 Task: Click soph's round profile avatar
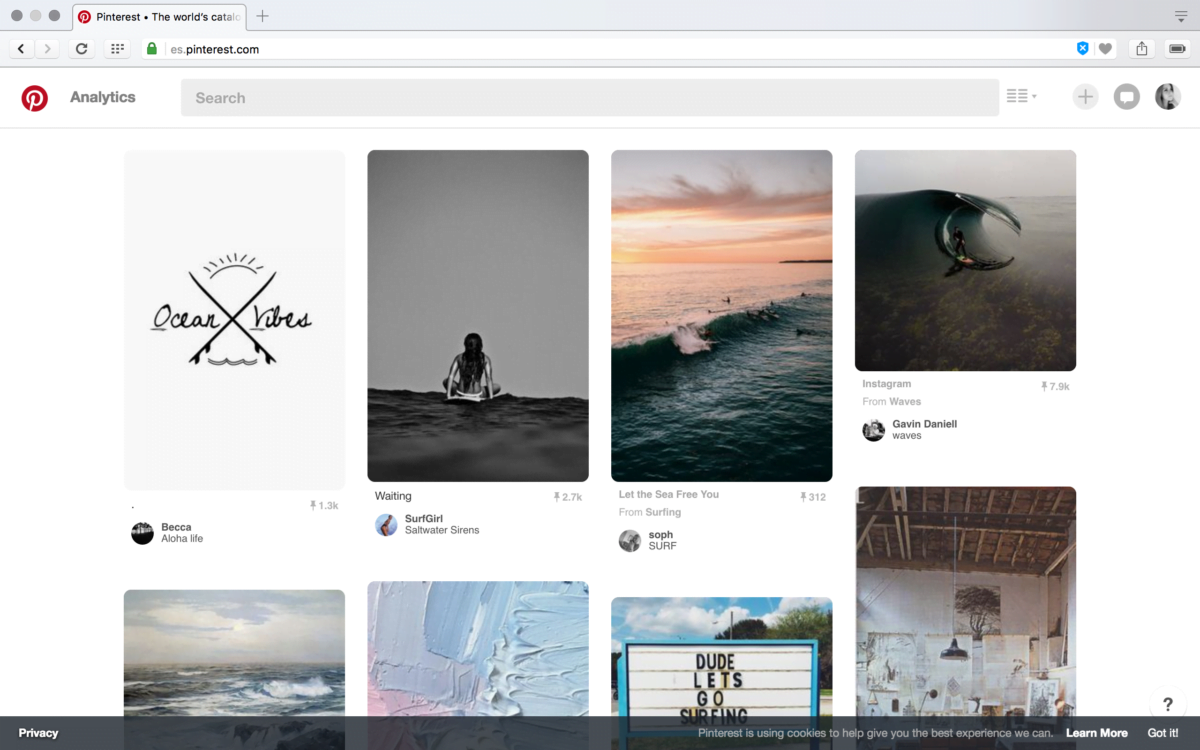click(x=630, y=541)
